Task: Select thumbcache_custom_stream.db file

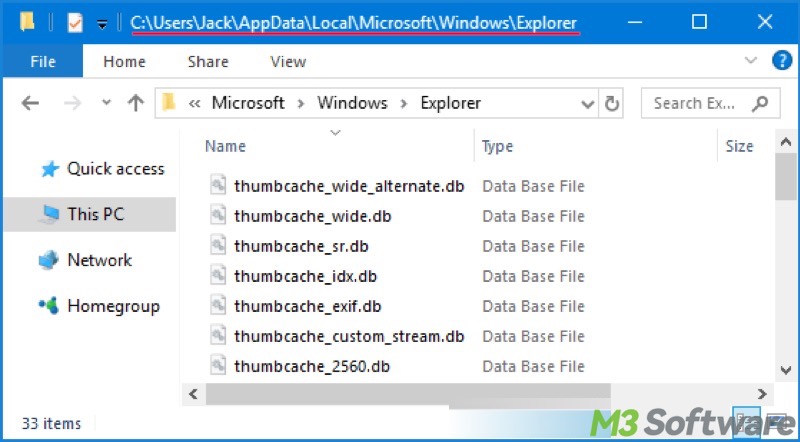Action: pos(349,337)
